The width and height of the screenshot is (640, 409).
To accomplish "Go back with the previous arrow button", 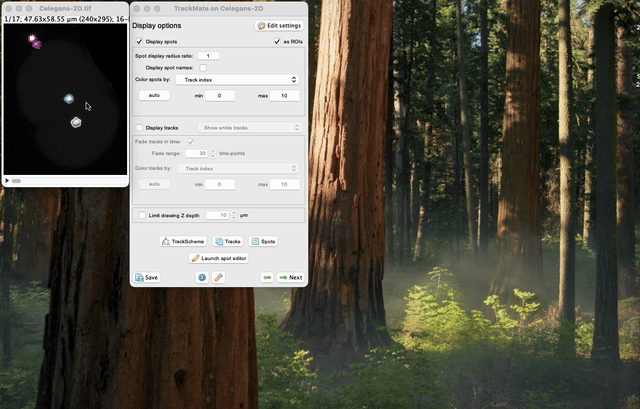I will click(267, 277).
